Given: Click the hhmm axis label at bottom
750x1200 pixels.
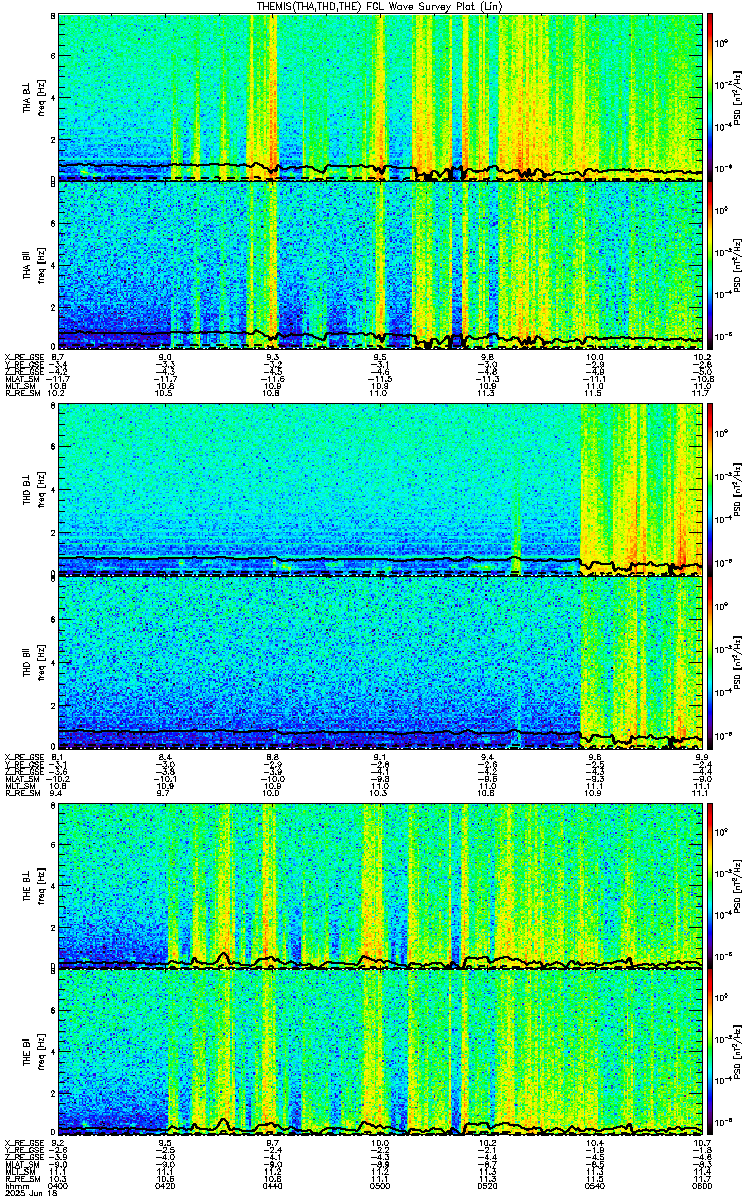Looking at the screenshot, I should [15, 1187].
